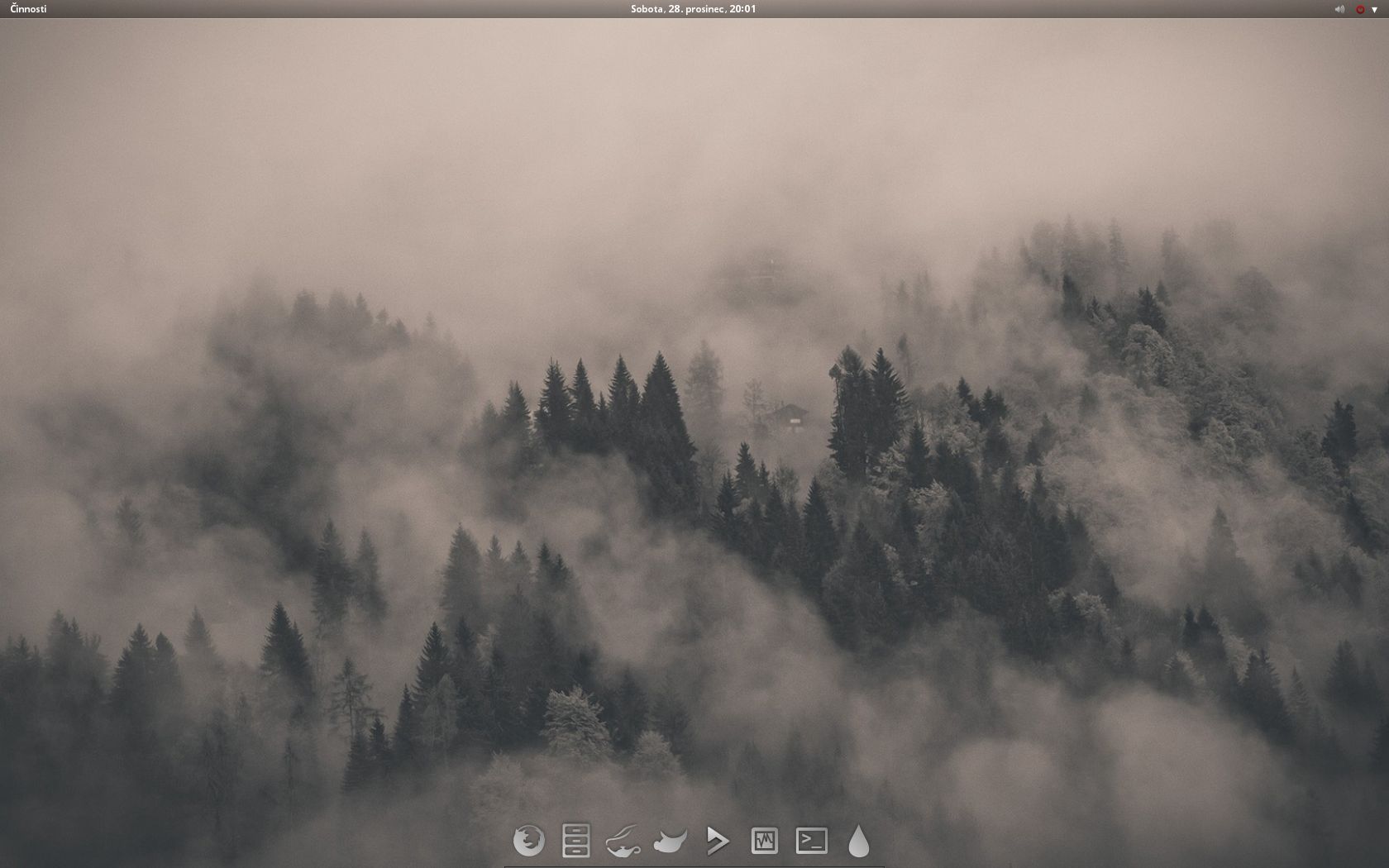This screenshot has height=868, width=1389.
Task: Launch the play-arrow media application
Action: click(x=718, y=841)
